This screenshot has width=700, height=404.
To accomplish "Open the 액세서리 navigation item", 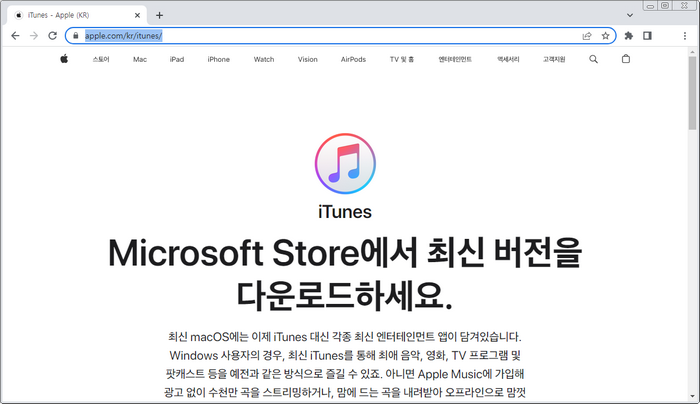I will pos(508,59).
